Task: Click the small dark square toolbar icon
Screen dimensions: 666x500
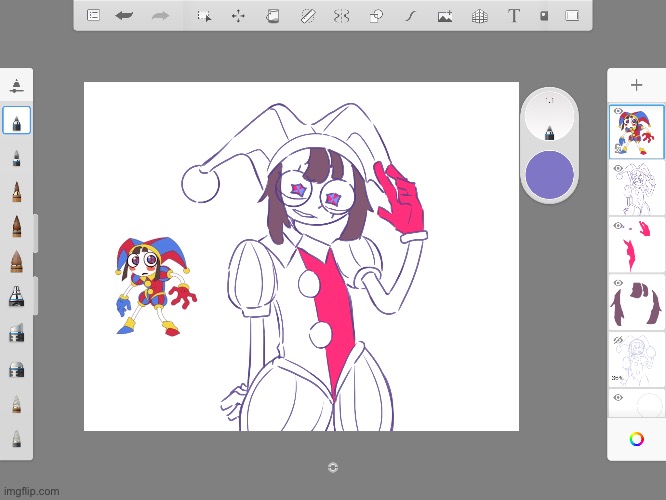Action: coord(544,16)
